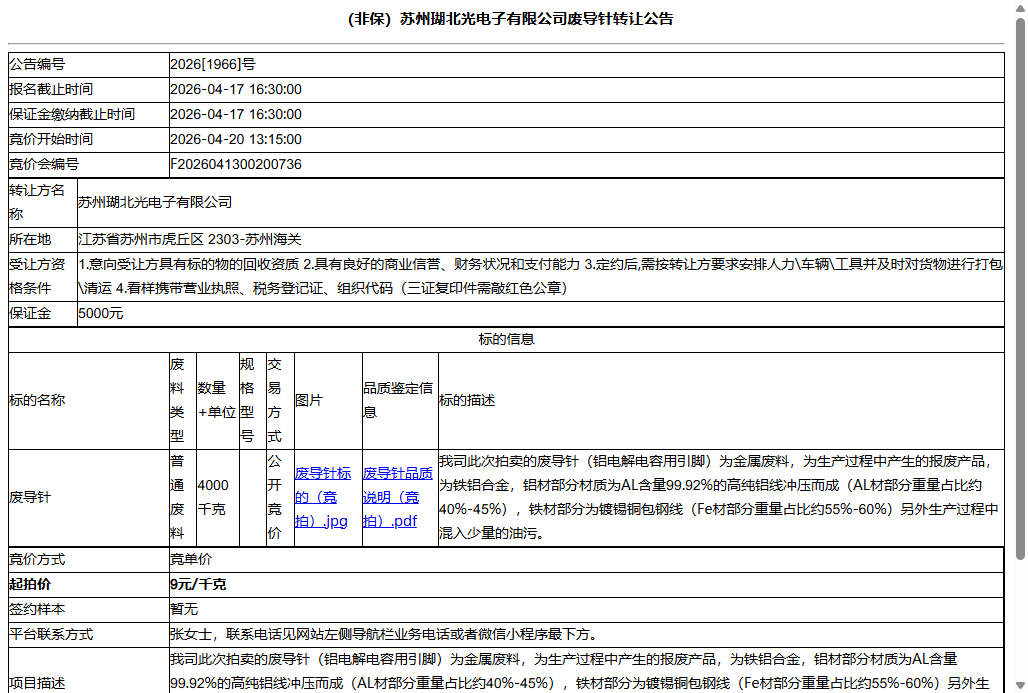Open the 废导针标的（竞拍）.jpg image link

tap(323, 497)
